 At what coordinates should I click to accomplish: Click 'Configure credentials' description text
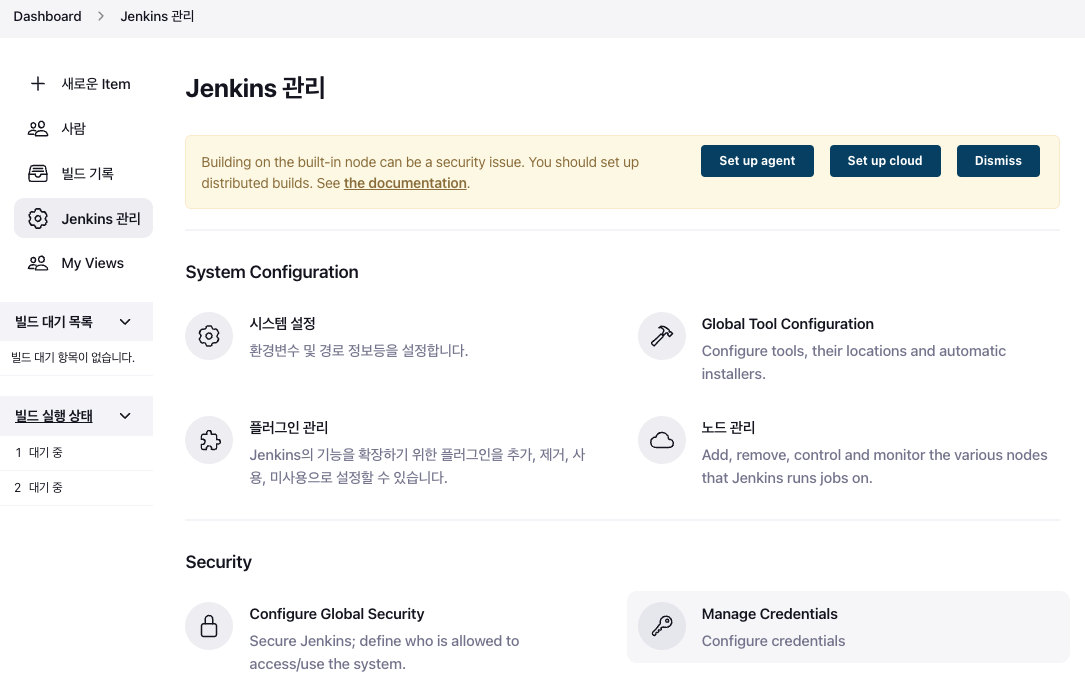pos(773,641)
